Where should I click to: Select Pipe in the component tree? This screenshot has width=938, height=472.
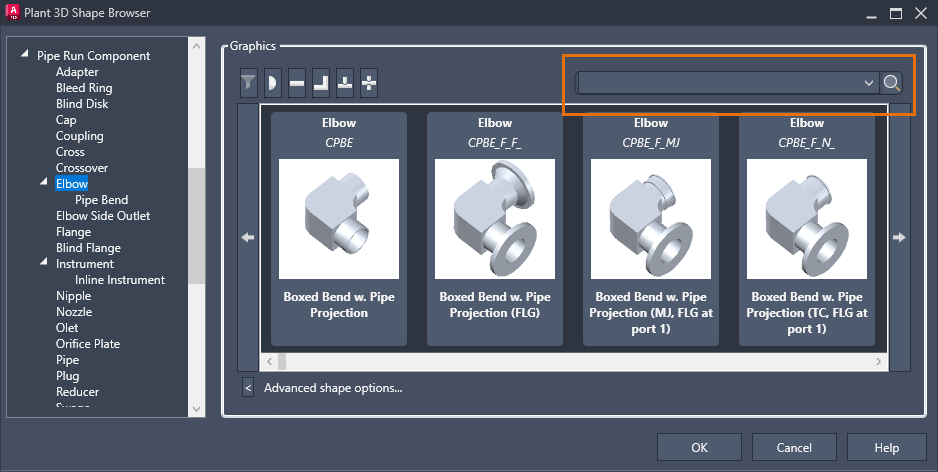[x=67, y=360]
